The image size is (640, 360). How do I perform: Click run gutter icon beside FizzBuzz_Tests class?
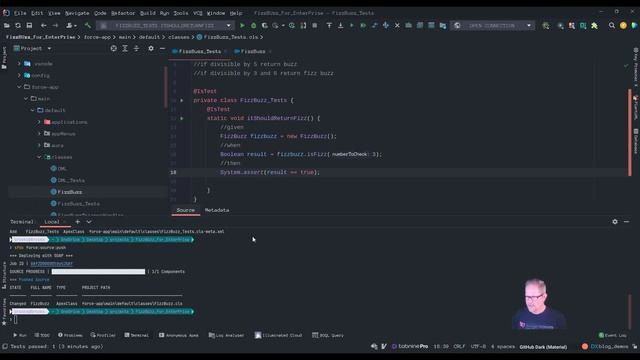(182, 100)
